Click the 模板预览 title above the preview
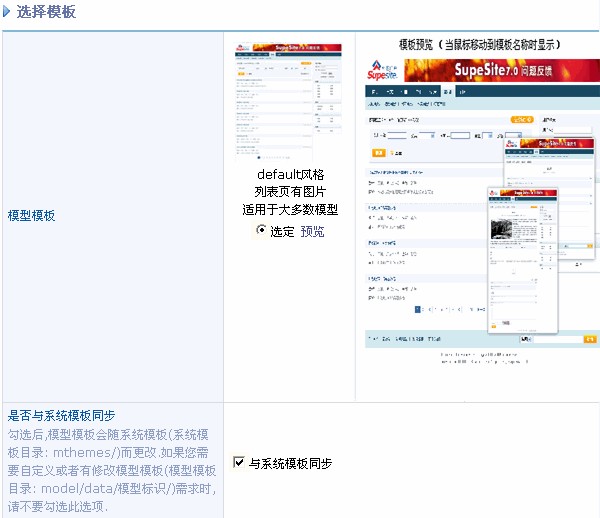 [479, 45]
